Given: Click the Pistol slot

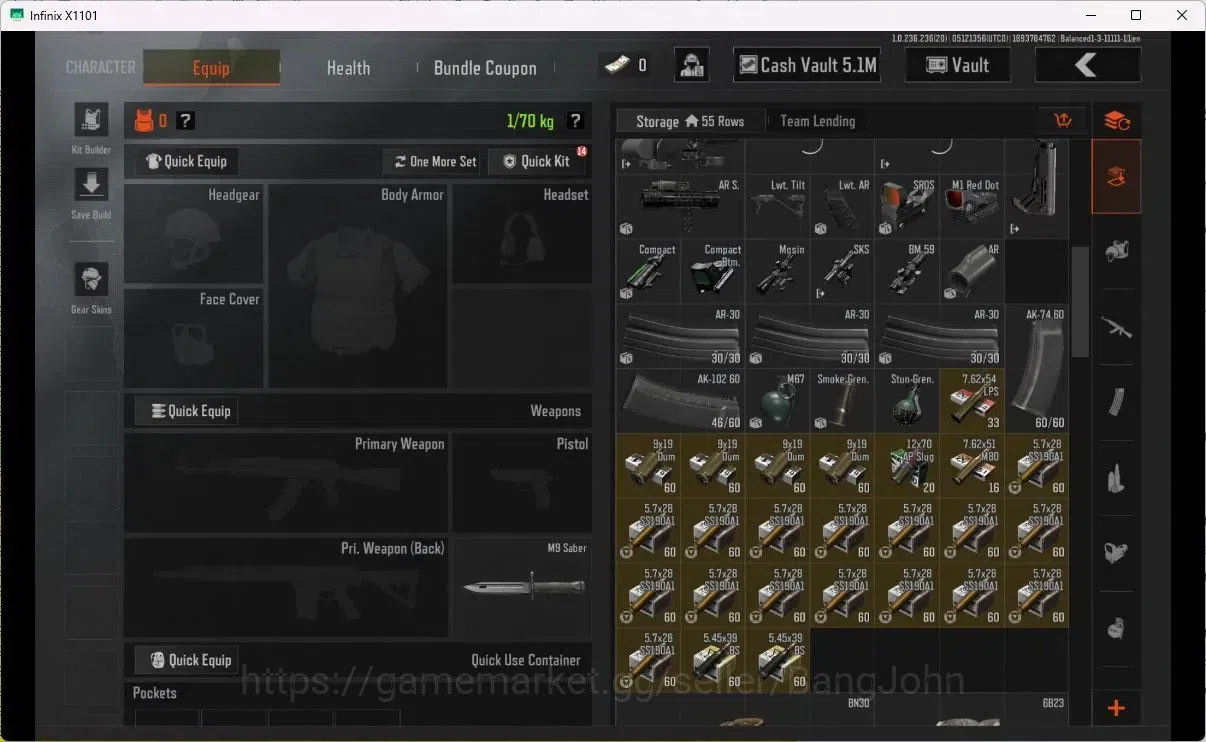Looking at the screenshot, I should (x=521, y=482).
